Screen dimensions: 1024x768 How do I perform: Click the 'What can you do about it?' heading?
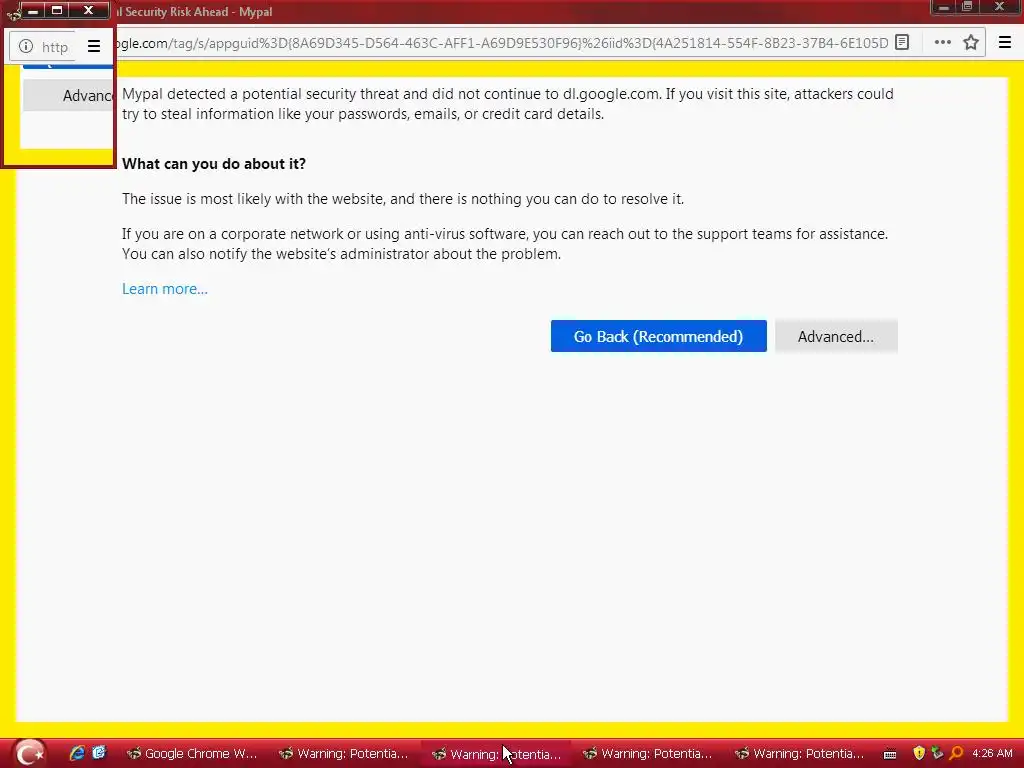[x=214, y=164]
